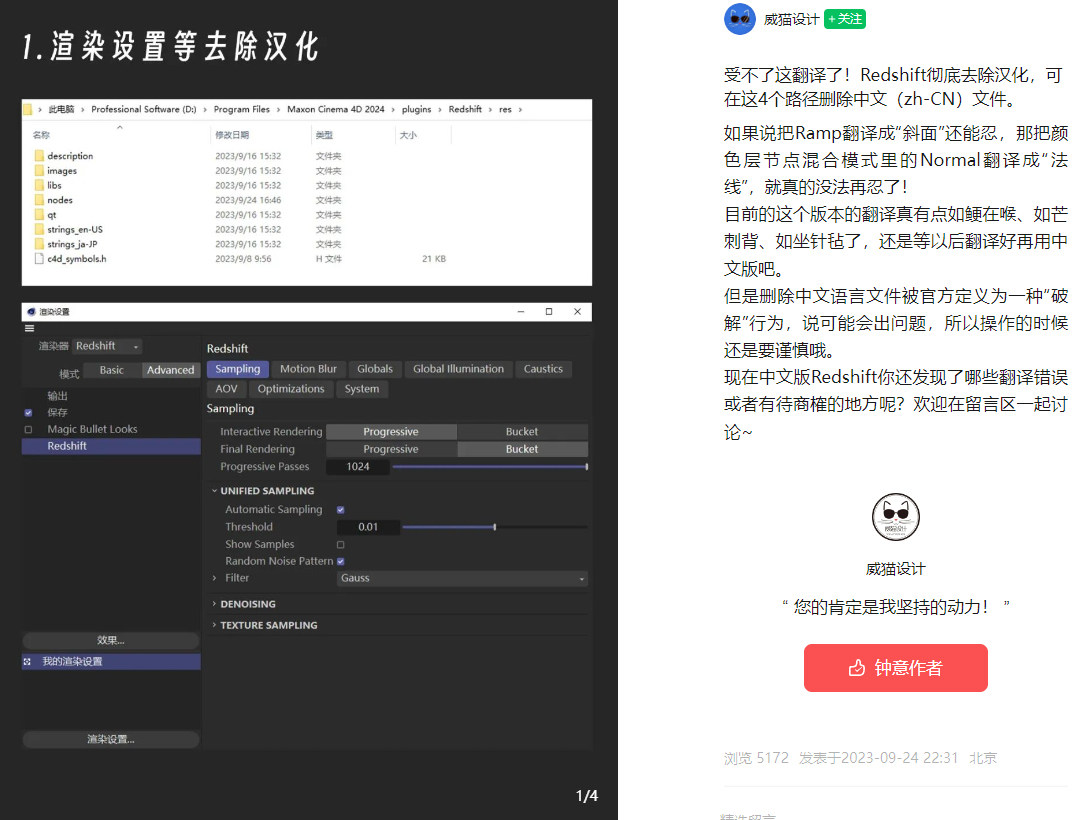Image resolution: width=1088 pixels, height=820 pixels.
Task: Click the Cinema 4D icon in the title bar
Action: pos(31,311)
